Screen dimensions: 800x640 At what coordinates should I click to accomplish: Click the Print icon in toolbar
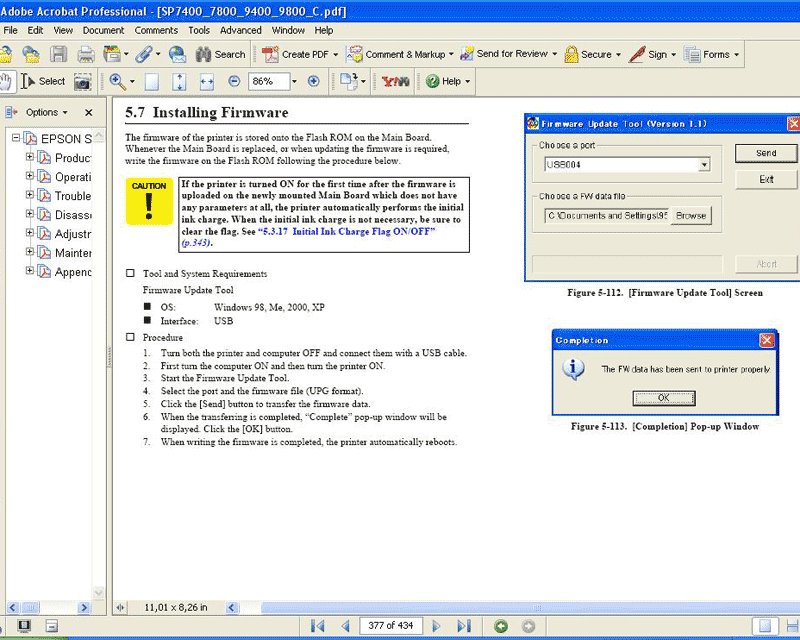(86, 54)
